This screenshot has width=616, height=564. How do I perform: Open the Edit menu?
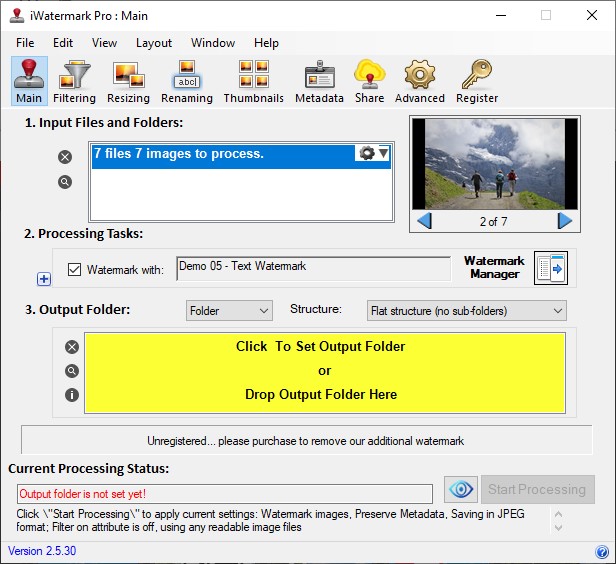(x=63, y=42)
